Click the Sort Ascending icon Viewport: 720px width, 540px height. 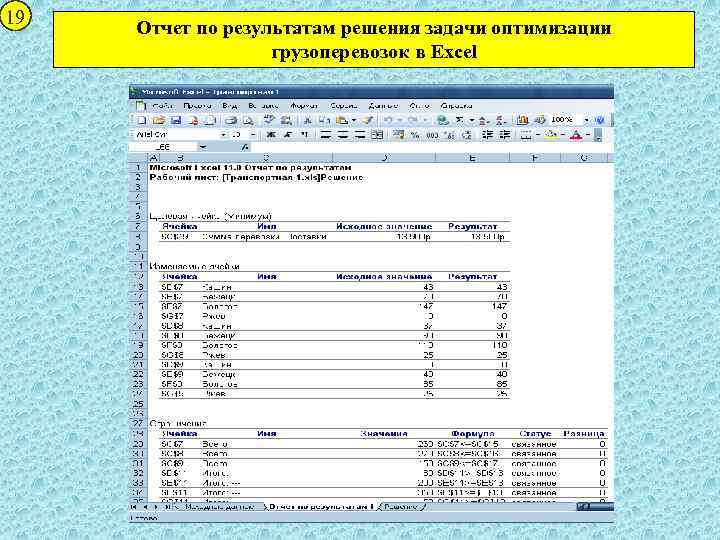pyautogui.click(x=483, y=120)
